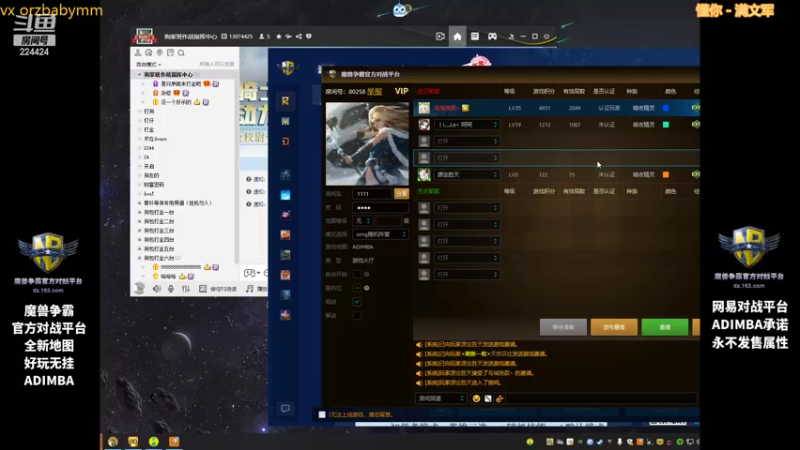Click the search icon in YY channel panel

[x=181, y=53]
